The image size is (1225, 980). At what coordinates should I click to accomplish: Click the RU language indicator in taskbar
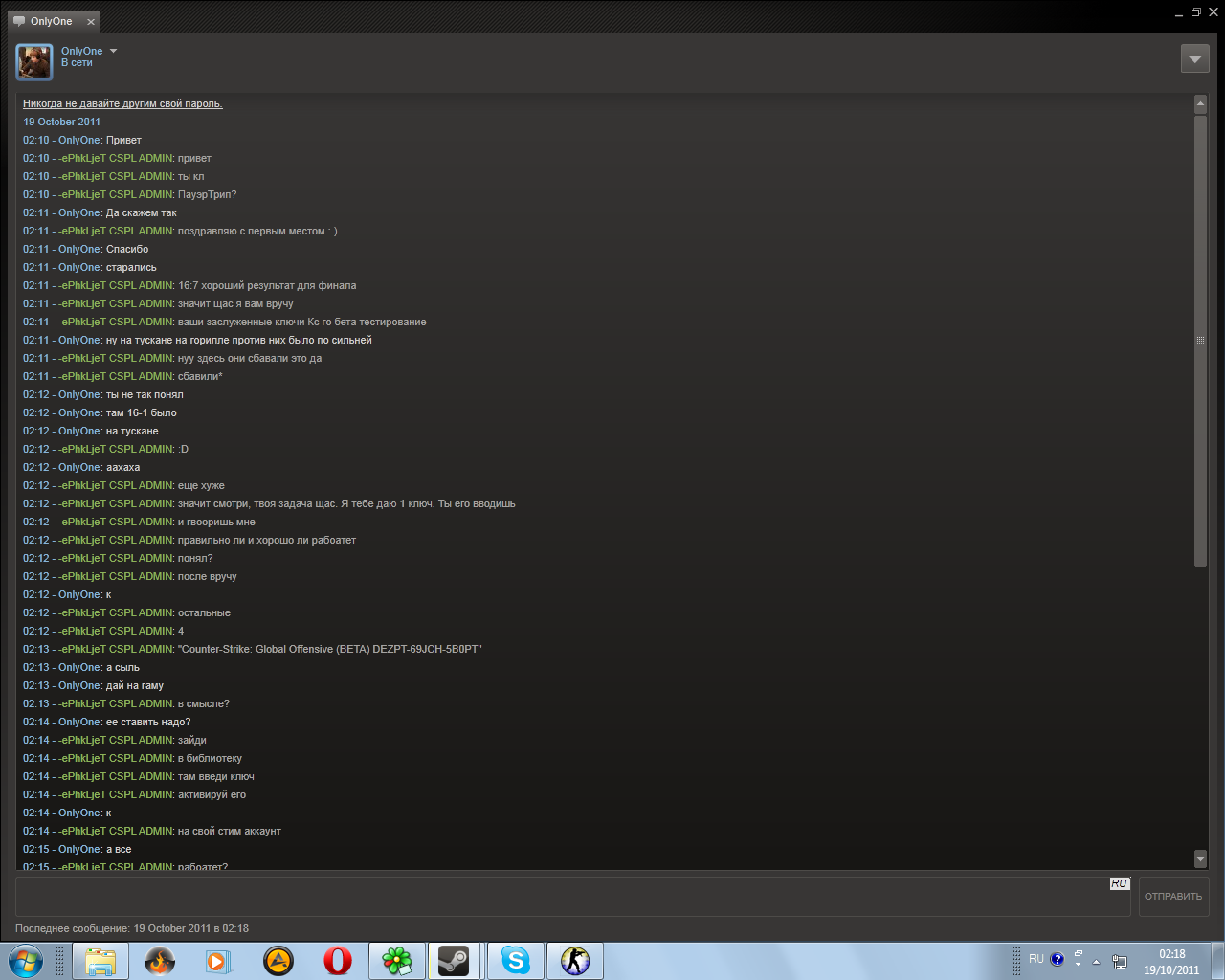1036,959
